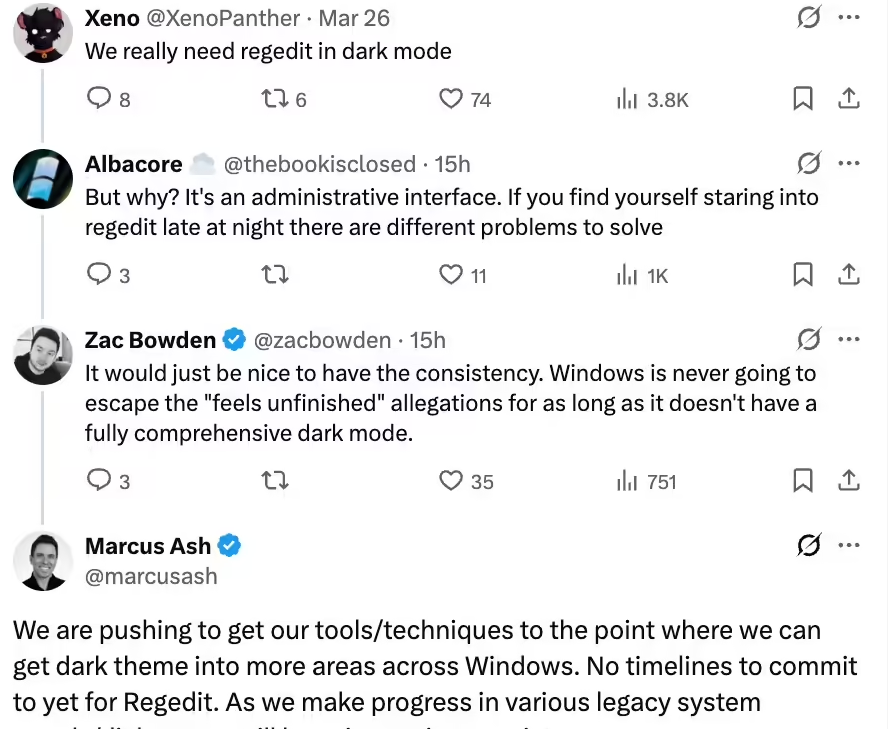
Task: Bookmark Xeno's regedit tweet
Action: pos(803,98)
